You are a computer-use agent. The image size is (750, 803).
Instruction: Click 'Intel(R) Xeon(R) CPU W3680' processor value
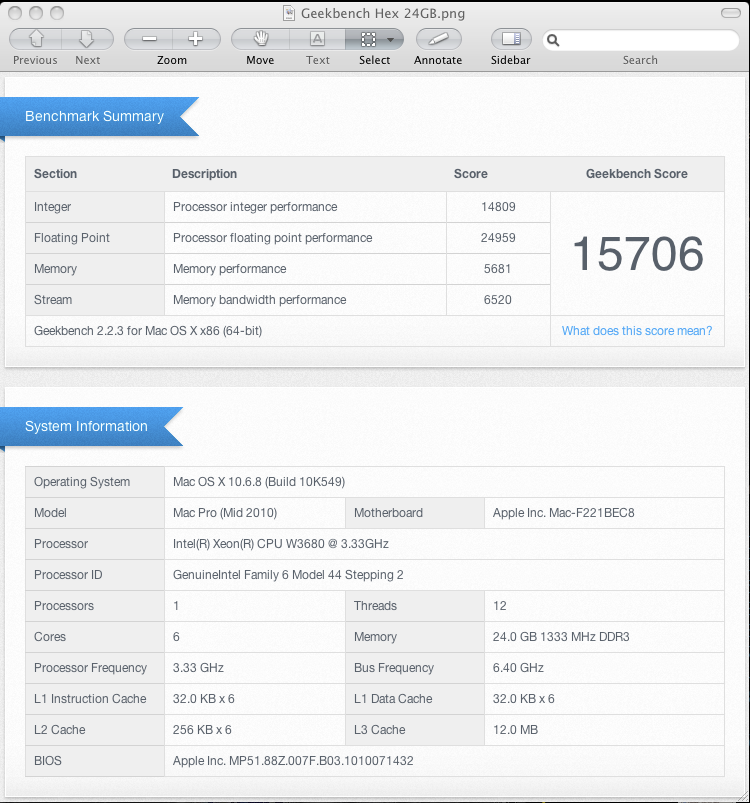281,544
